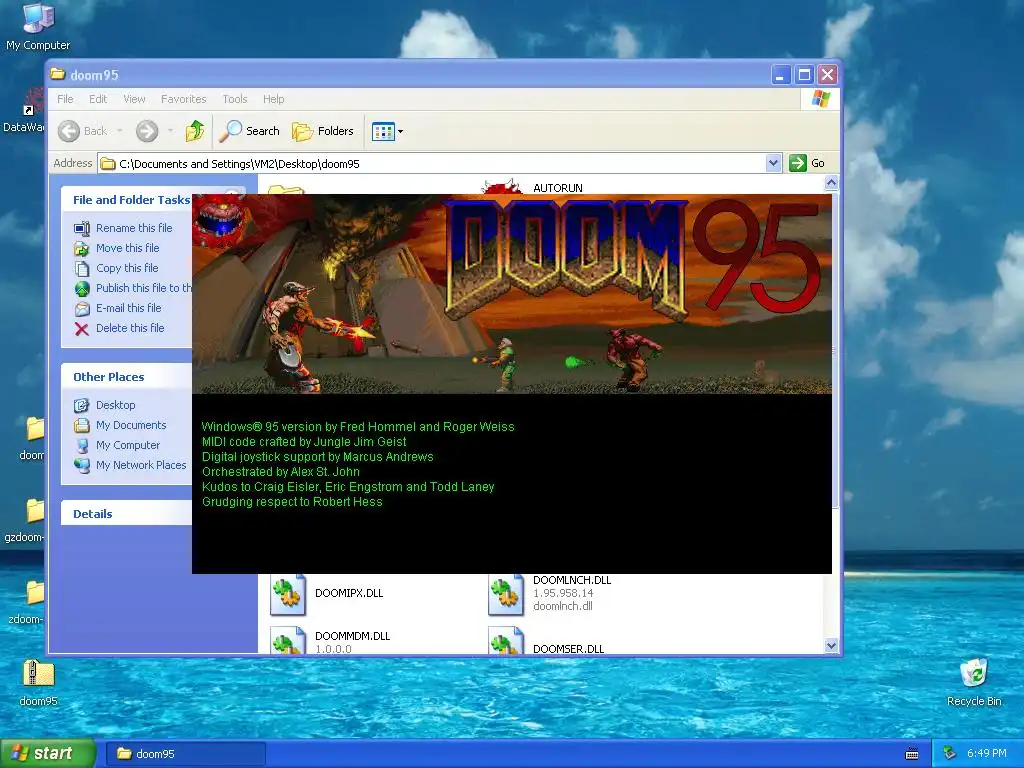This screenshot has height=768, width=1024.
Task: Open the File menu
Action: 65,99
